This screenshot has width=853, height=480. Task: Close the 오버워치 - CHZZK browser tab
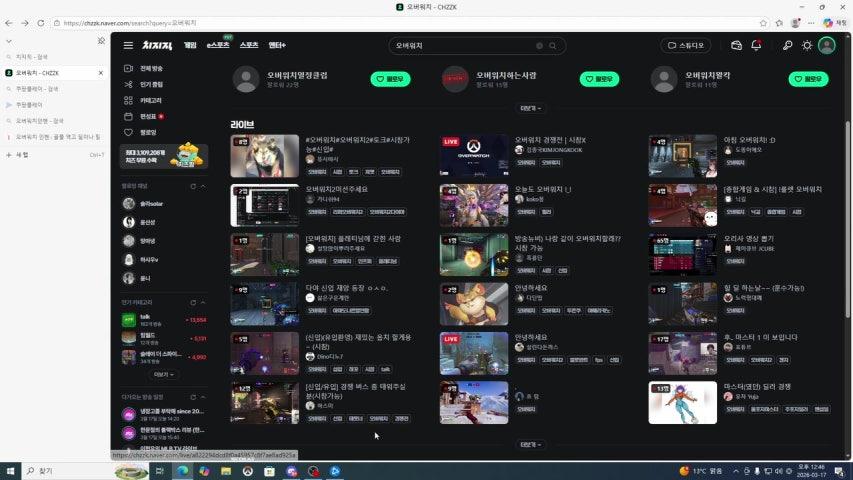[101, 72]
